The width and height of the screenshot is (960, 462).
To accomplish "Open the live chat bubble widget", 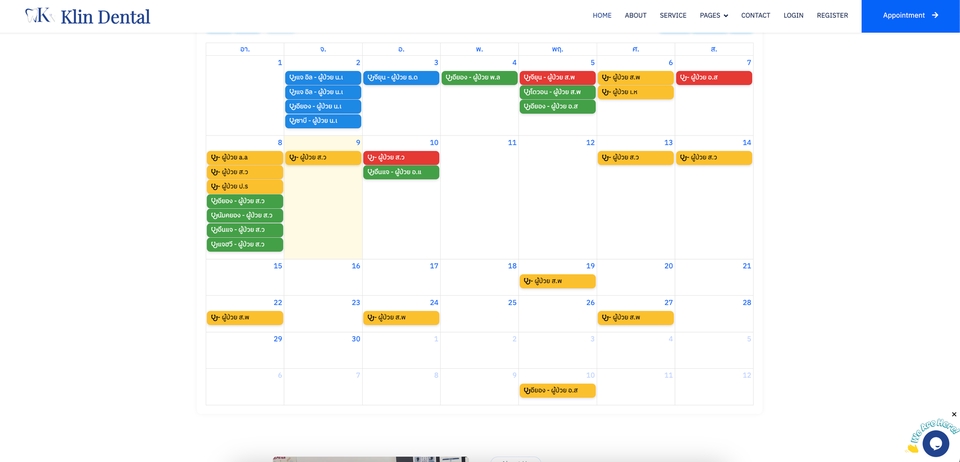I will click(935, 443).
